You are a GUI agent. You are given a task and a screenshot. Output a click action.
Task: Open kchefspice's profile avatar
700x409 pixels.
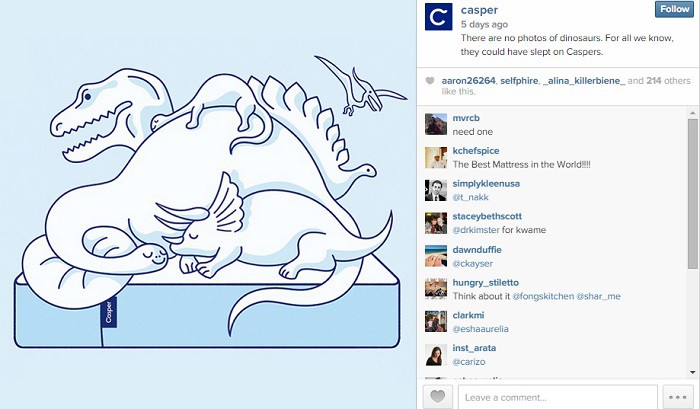pos(436,157)
